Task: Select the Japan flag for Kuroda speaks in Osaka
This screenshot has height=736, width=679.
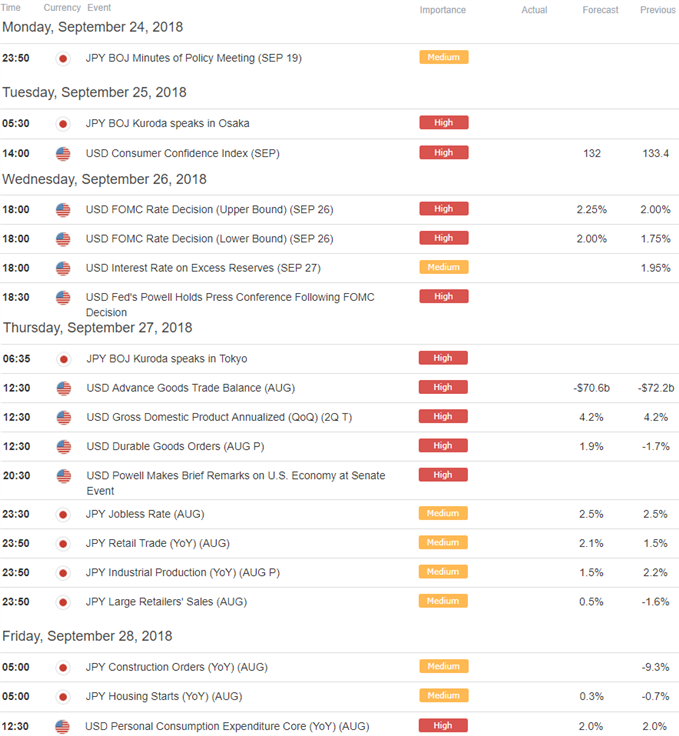Action: tap(63, 124)
